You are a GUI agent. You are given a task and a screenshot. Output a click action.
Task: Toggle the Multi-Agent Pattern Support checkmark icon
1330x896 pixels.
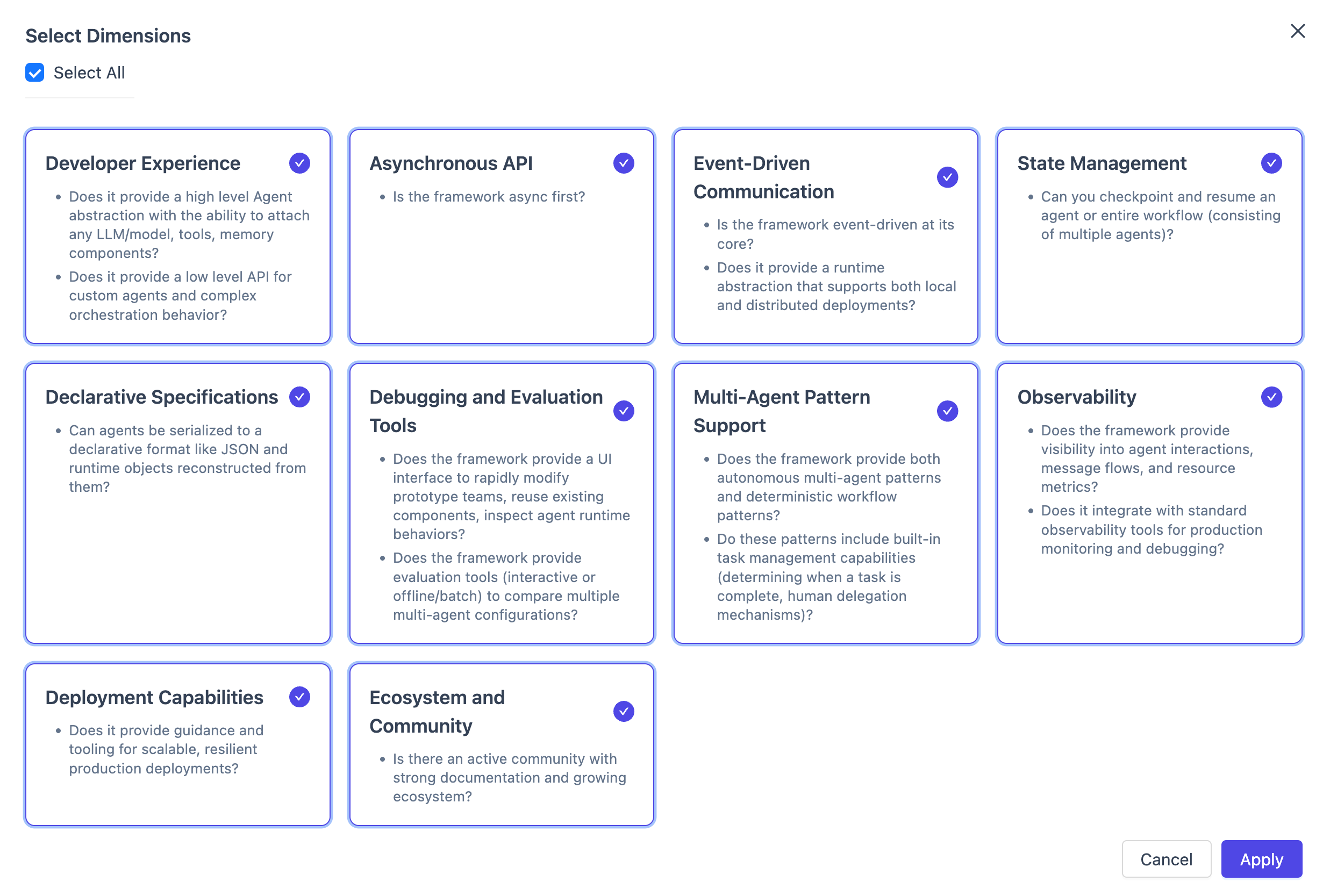[x=947, y=410]
